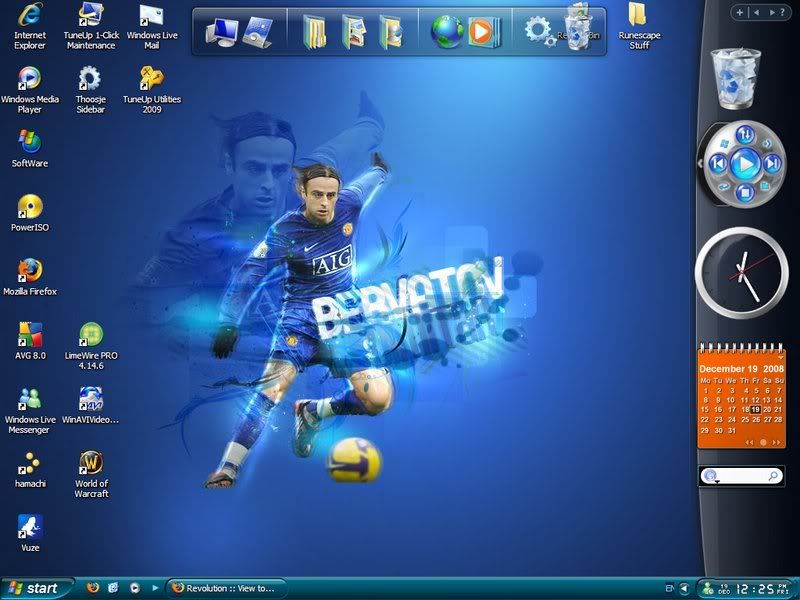Select December 25 in the calendar
800x600 pixels.
click(x=745, y=419)
